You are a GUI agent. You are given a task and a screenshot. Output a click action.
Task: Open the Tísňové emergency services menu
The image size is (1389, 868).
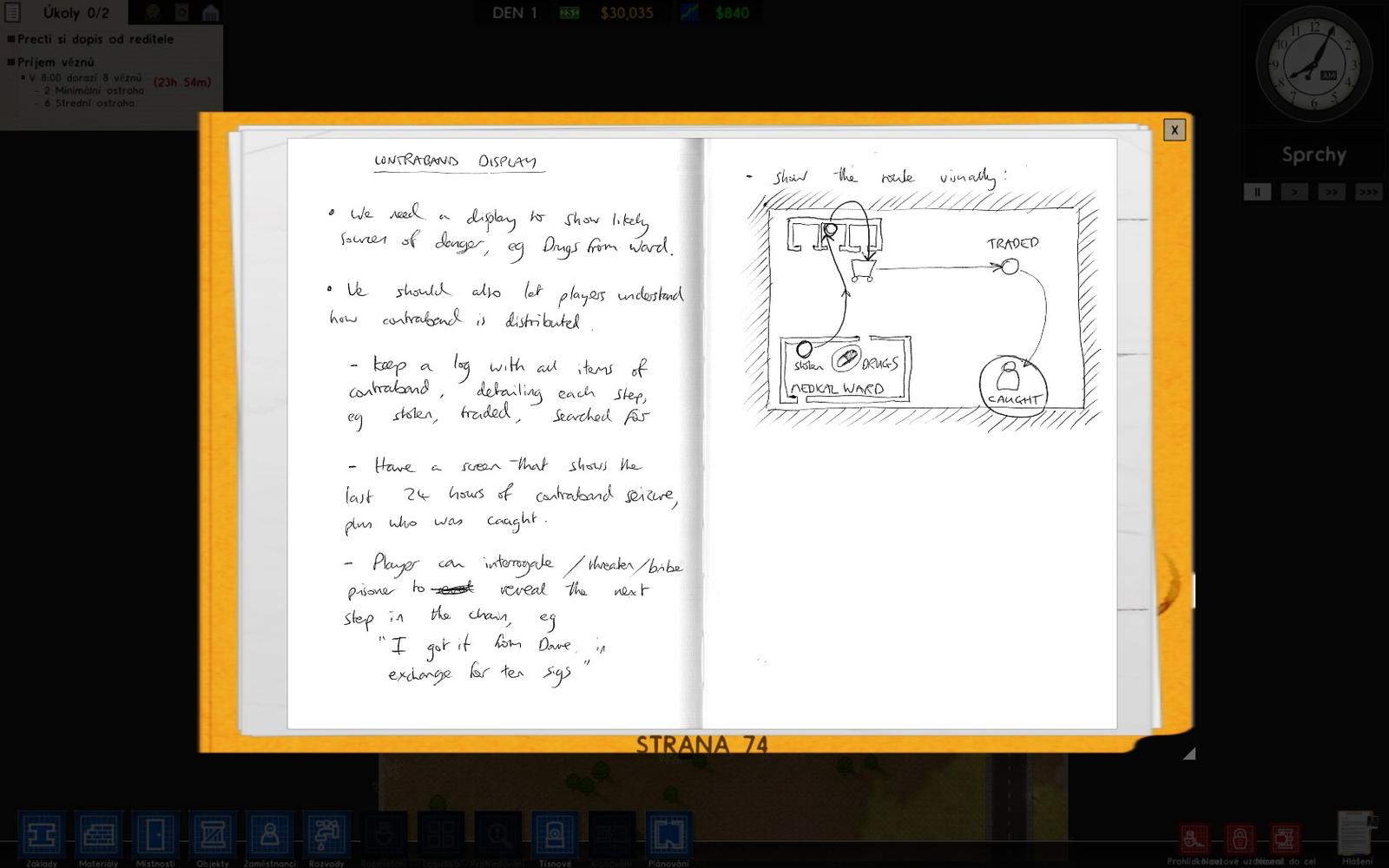(x=555, y=836)
